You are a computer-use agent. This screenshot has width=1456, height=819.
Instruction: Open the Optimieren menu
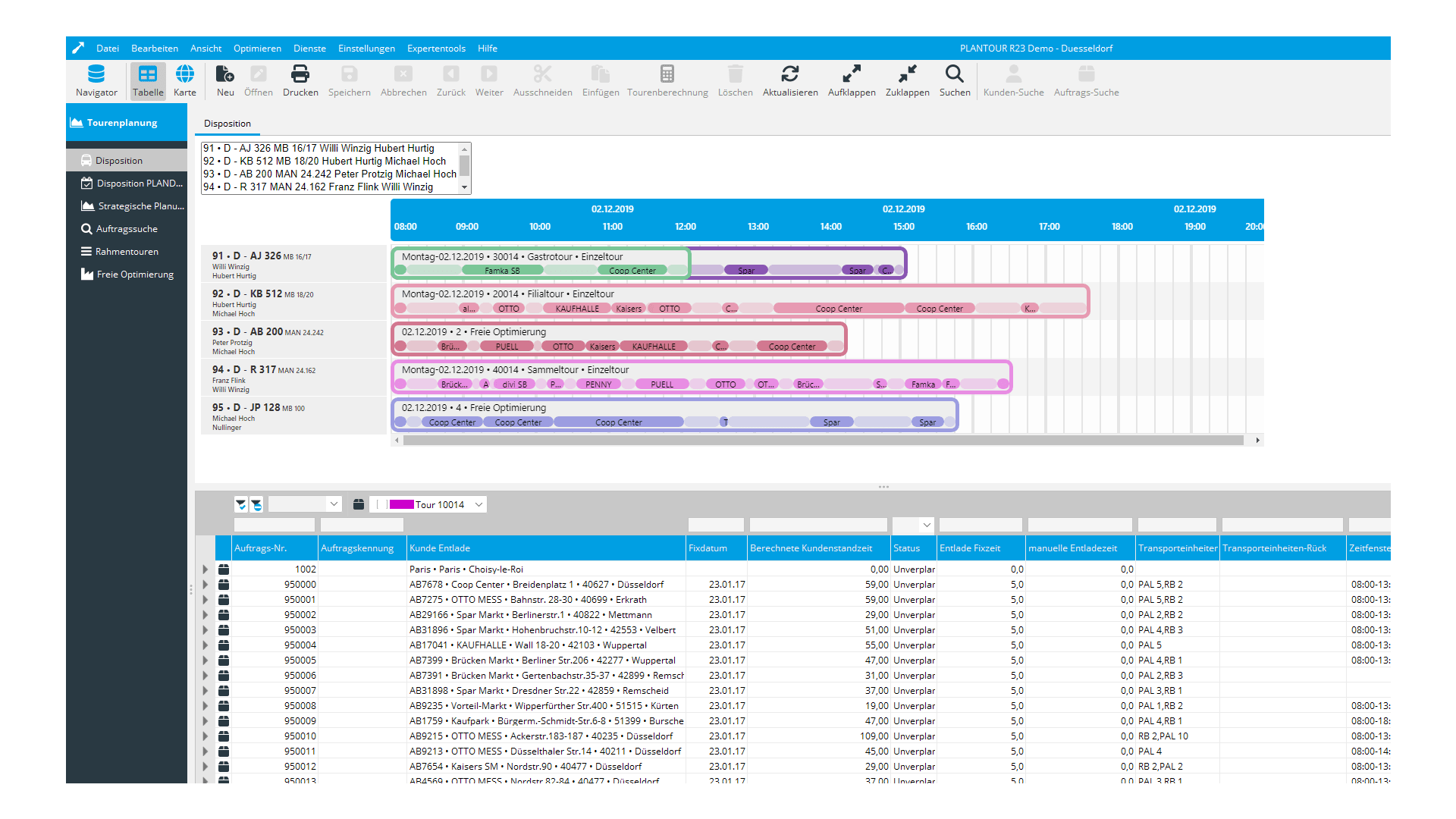click(257, 49)
